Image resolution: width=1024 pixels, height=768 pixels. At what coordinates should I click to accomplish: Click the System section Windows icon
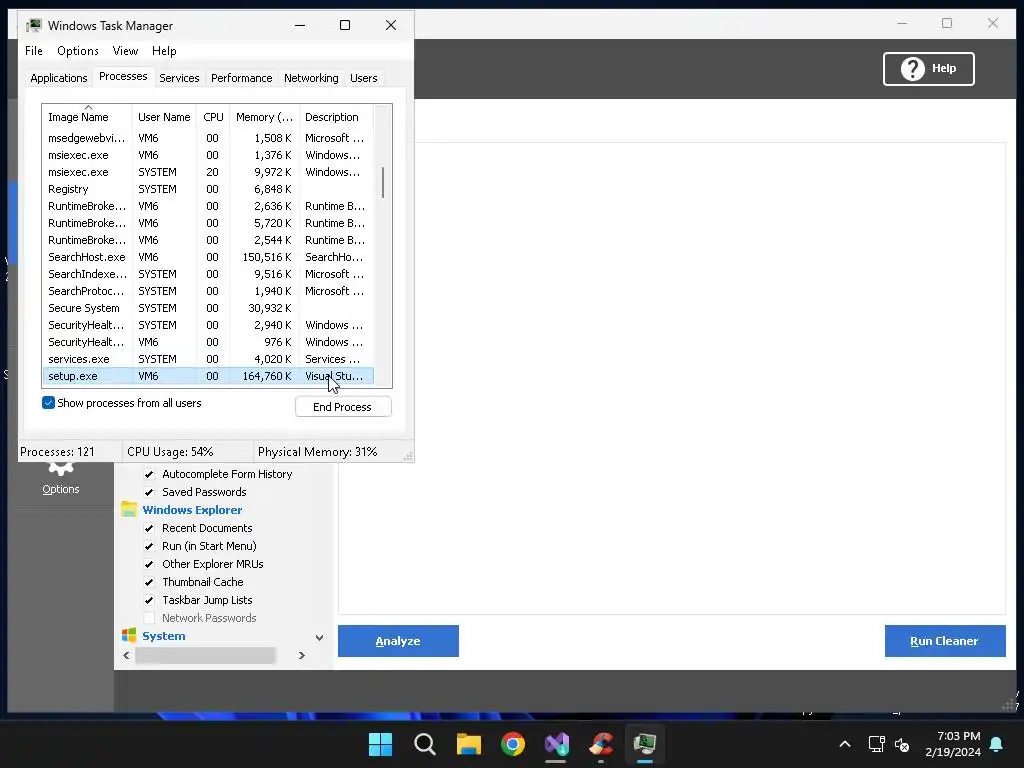click(129, 635)
